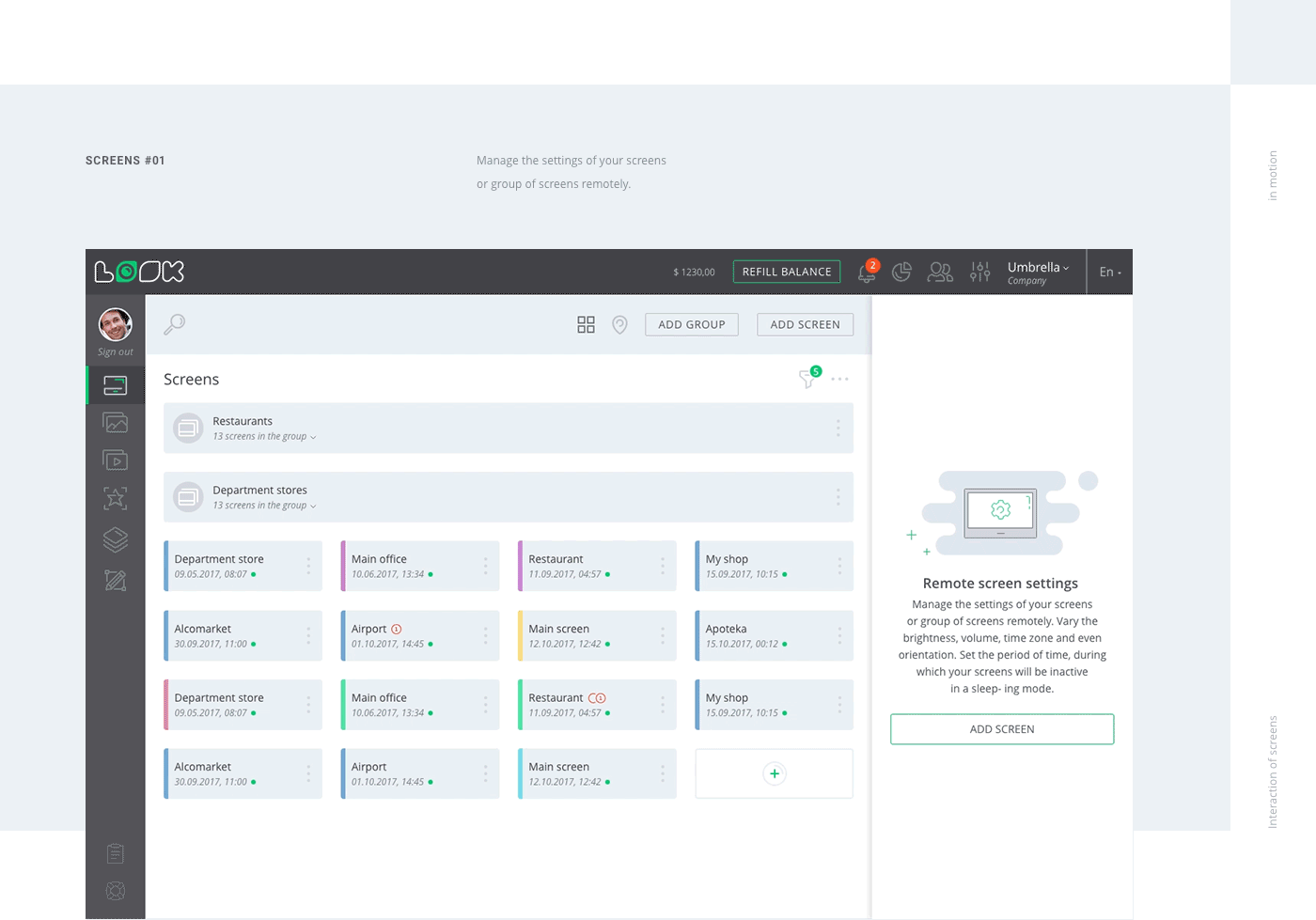Switch to map location view icon

619,324
